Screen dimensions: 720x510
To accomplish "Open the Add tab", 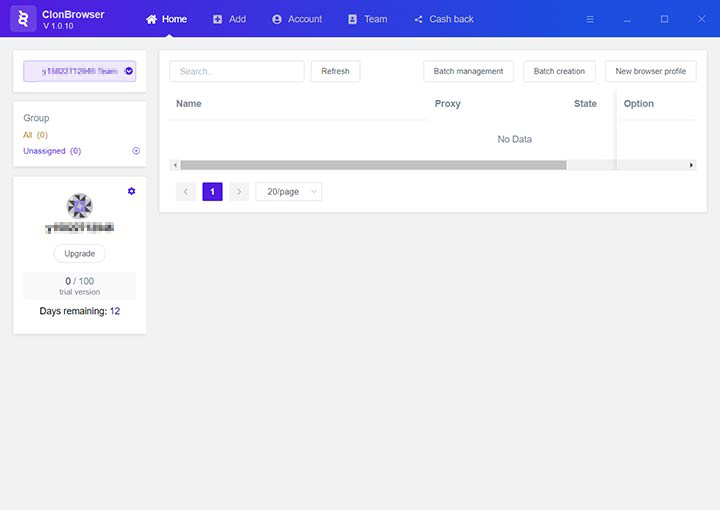I will 229,19.
